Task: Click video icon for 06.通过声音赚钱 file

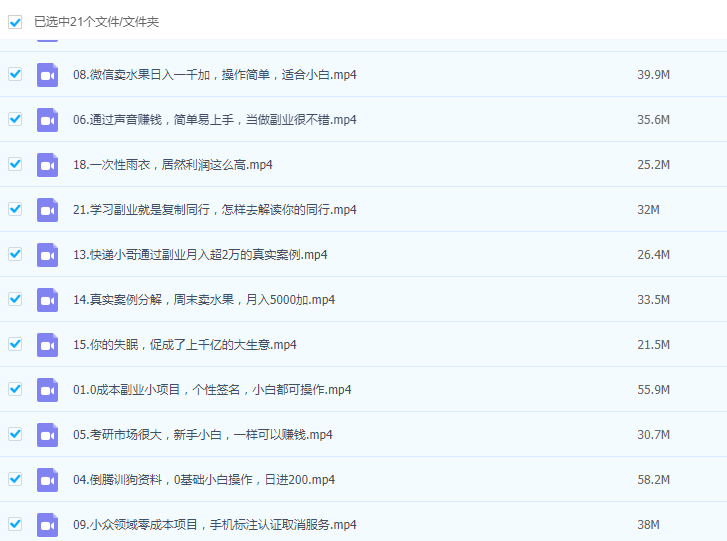Action: [x=47, y=120]
